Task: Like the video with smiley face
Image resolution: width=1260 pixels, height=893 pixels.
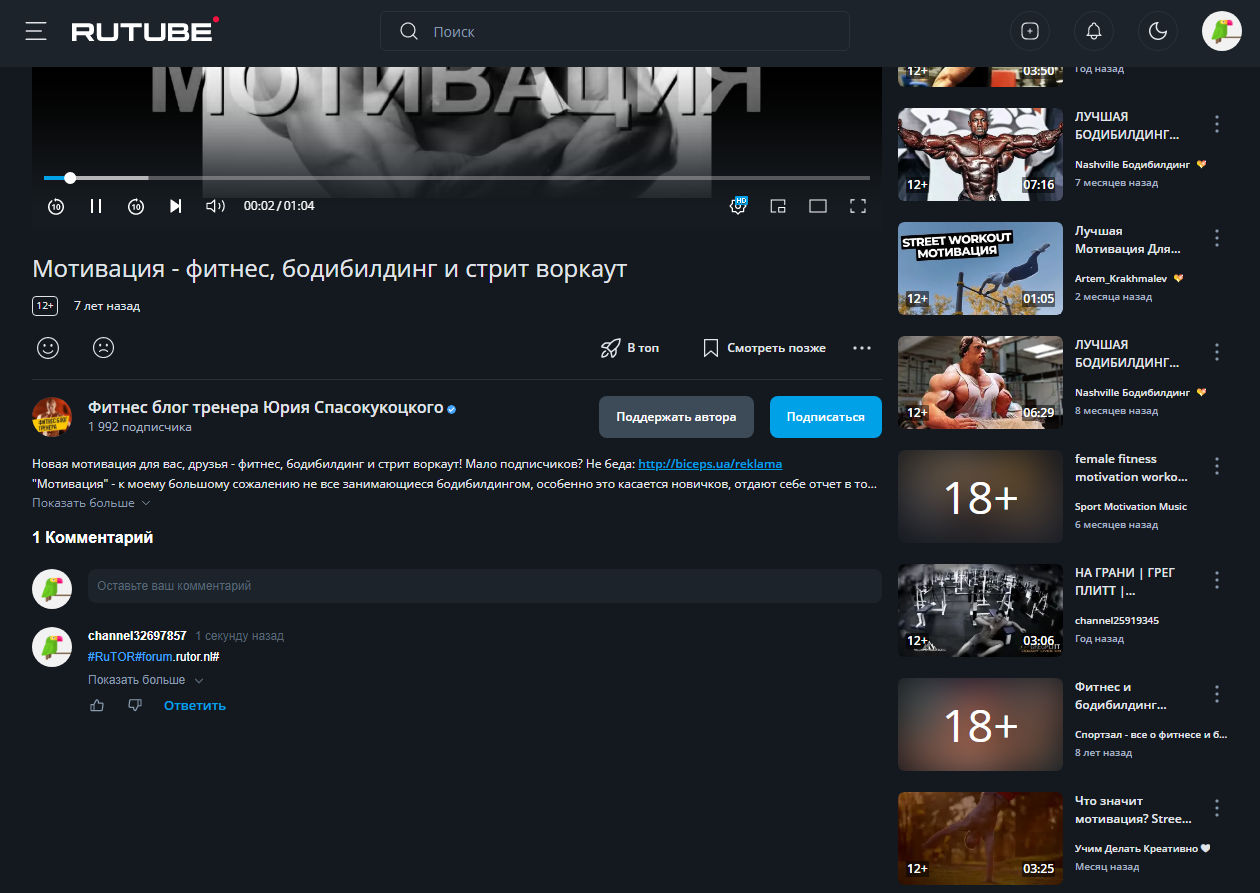Action: click(48, 348)
